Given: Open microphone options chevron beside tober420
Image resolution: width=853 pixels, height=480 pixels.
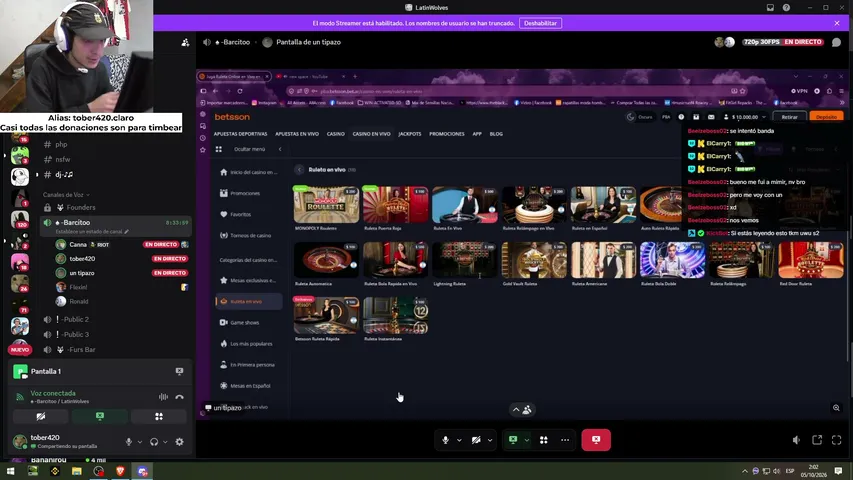Looking at the screenshot, I should [x=139, y=442].
